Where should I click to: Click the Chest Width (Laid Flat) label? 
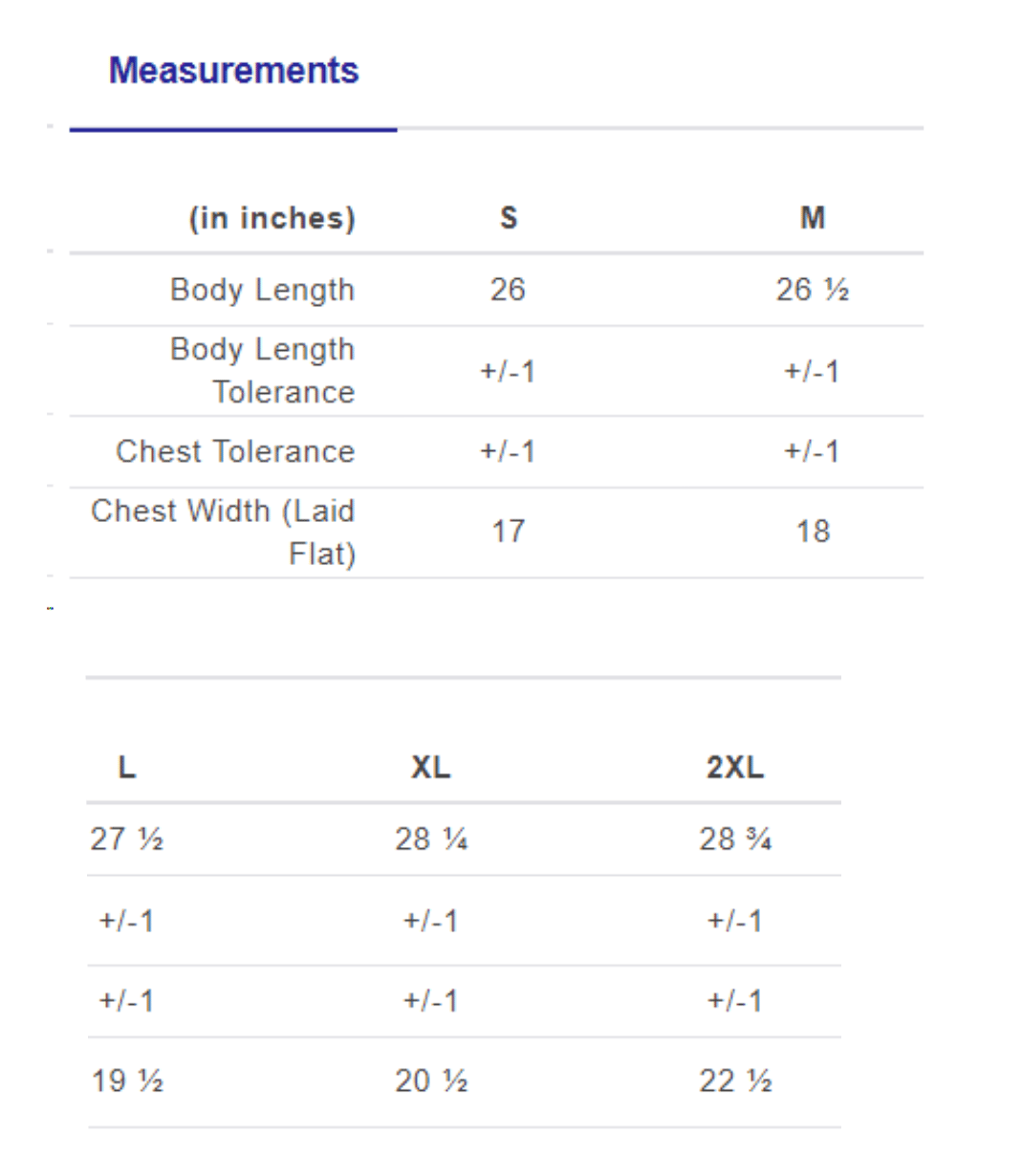click(x=223, y=532)
